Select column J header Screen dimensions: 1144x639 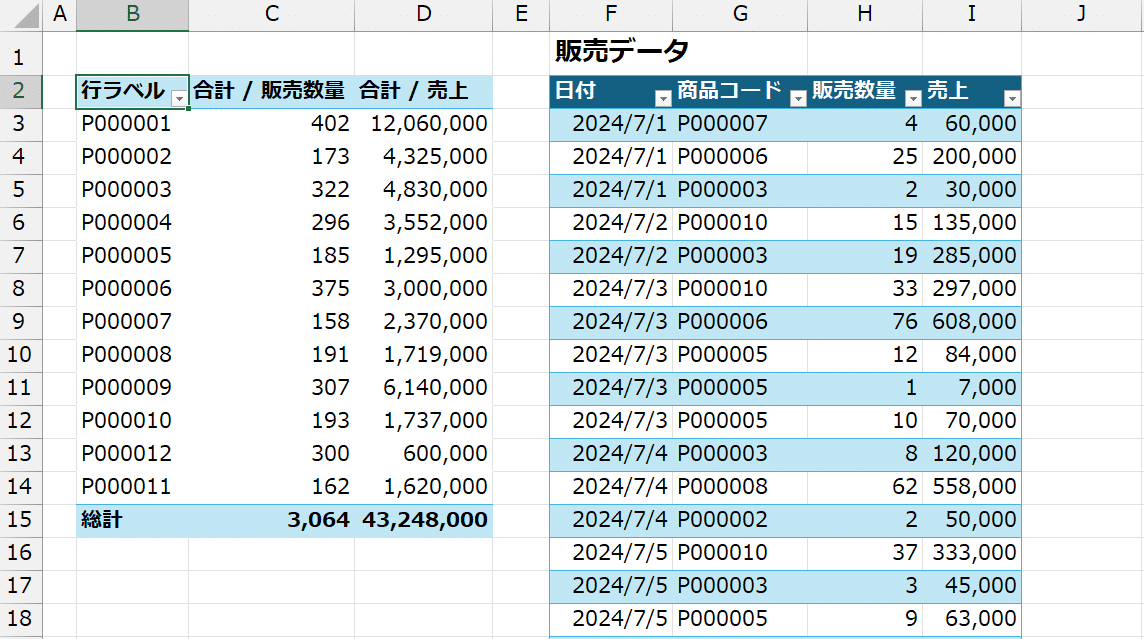(1081, 14)
